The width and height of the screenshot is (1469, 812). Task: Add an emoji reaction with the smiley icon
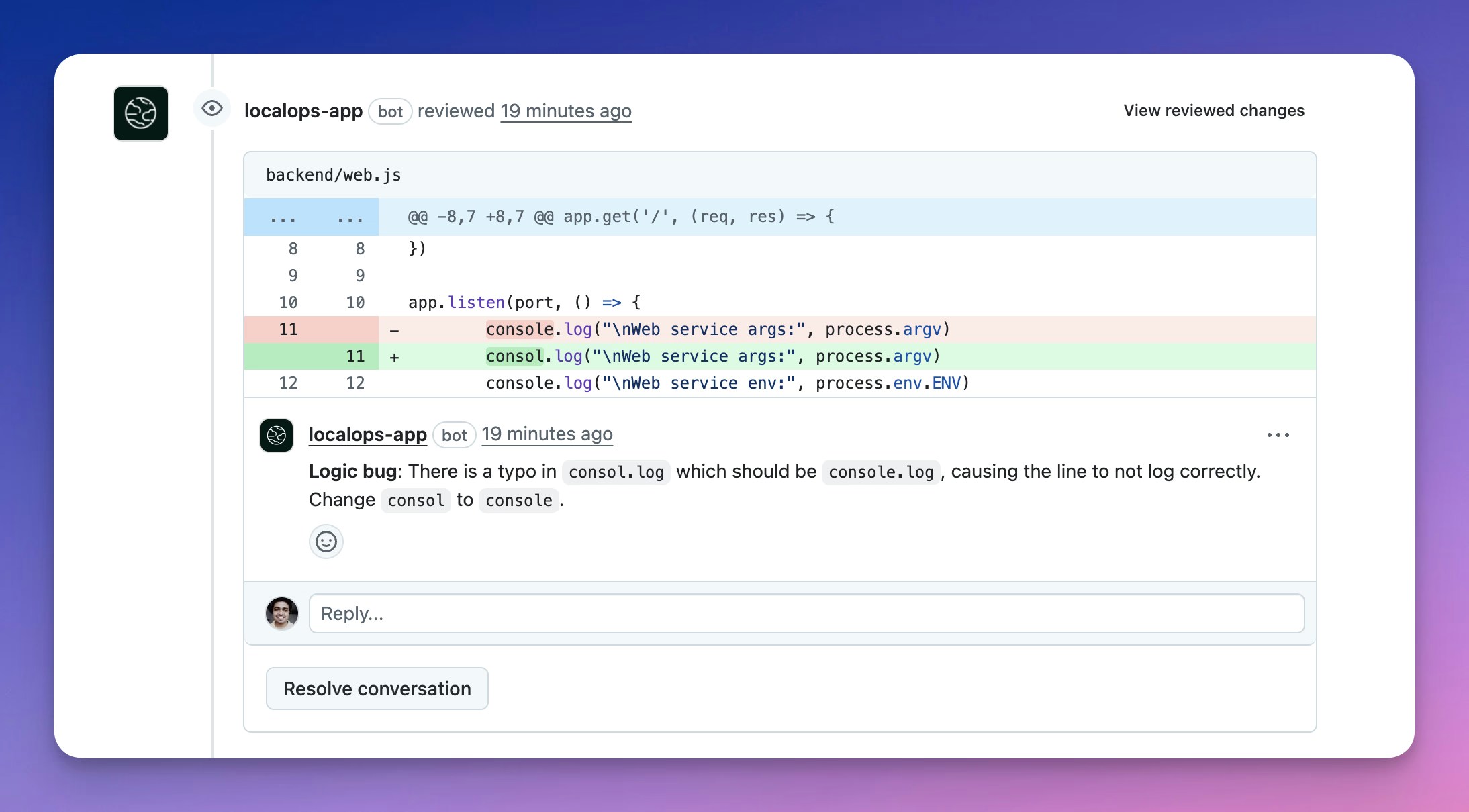pyautogui.click(x=326, y=542)
